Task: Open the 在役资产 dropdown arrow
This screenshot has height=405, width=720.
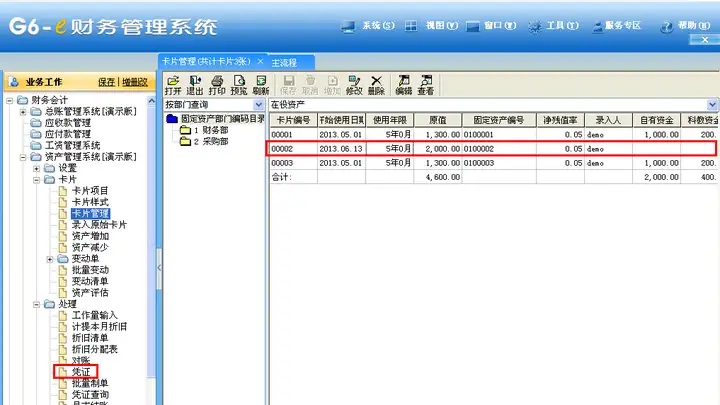Action: (x=712, y=105)
